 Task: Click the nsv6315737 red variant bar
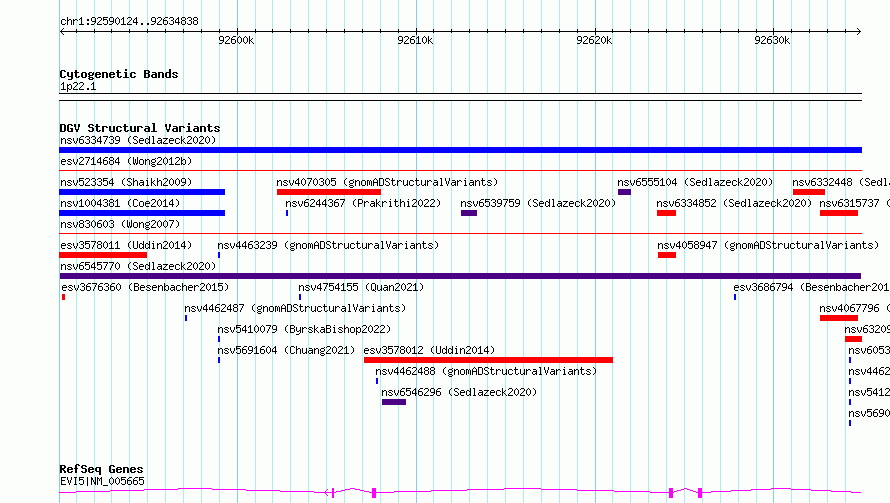pyautogui.click(x=839, y=213)
